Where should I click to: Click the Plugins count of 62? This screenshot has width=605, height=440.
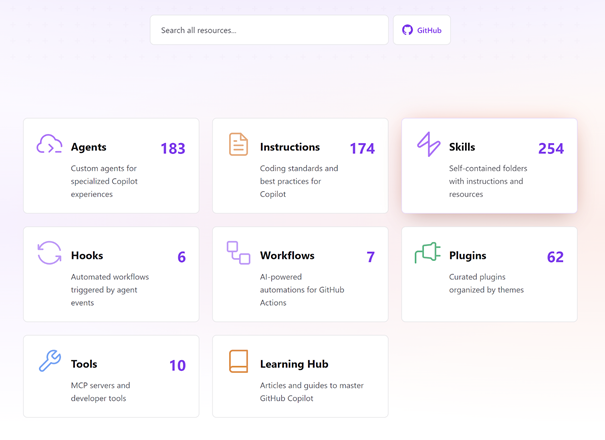(555, 257)
